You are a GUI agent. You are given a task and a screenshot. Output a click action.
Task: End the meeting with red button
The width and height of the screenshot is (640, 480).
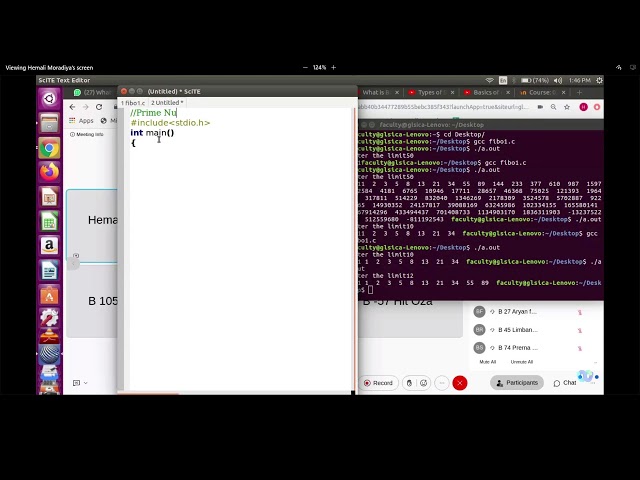tap(459, 383)
